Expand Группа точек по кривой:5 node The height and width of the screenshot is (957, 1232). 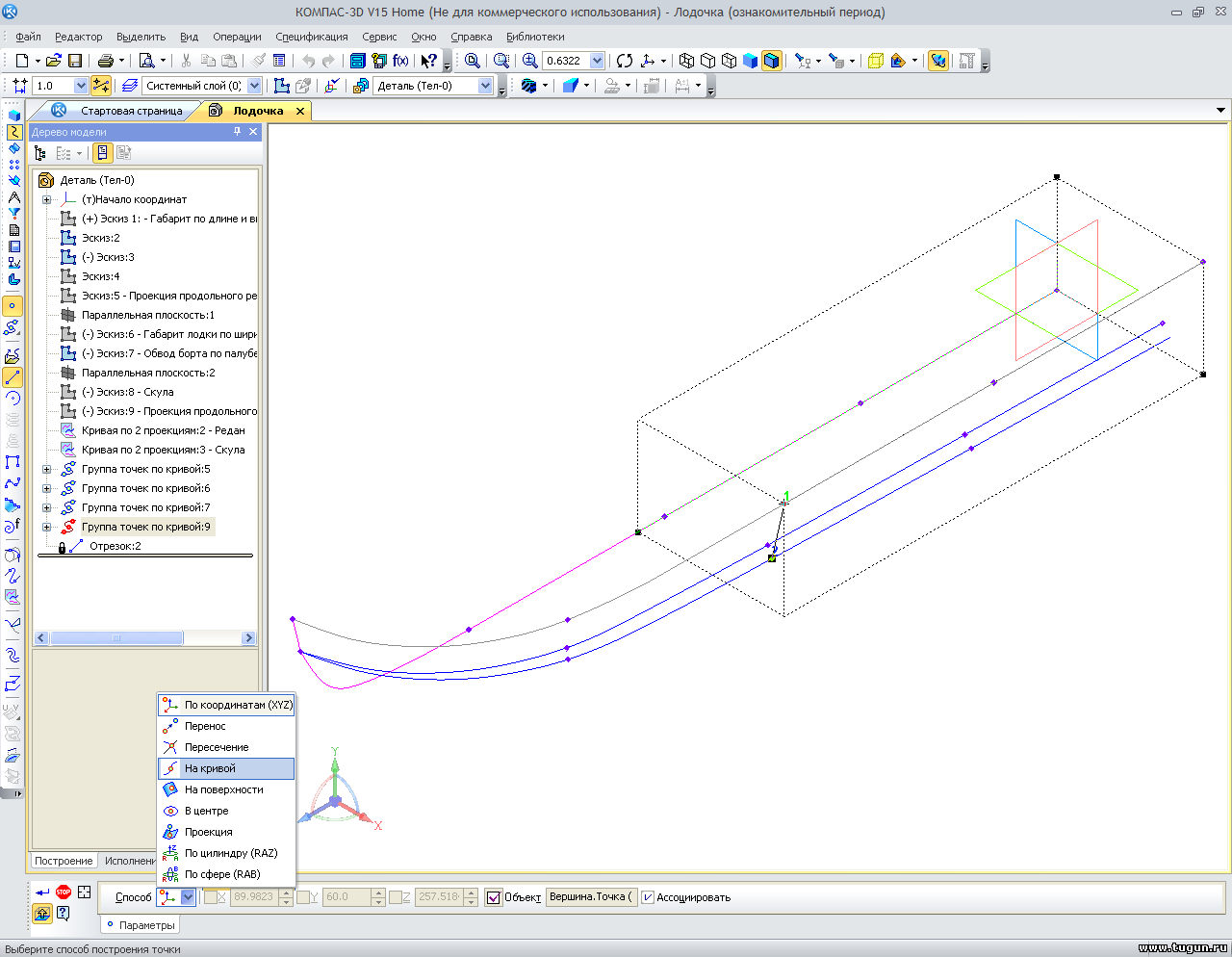click(46, 469)
